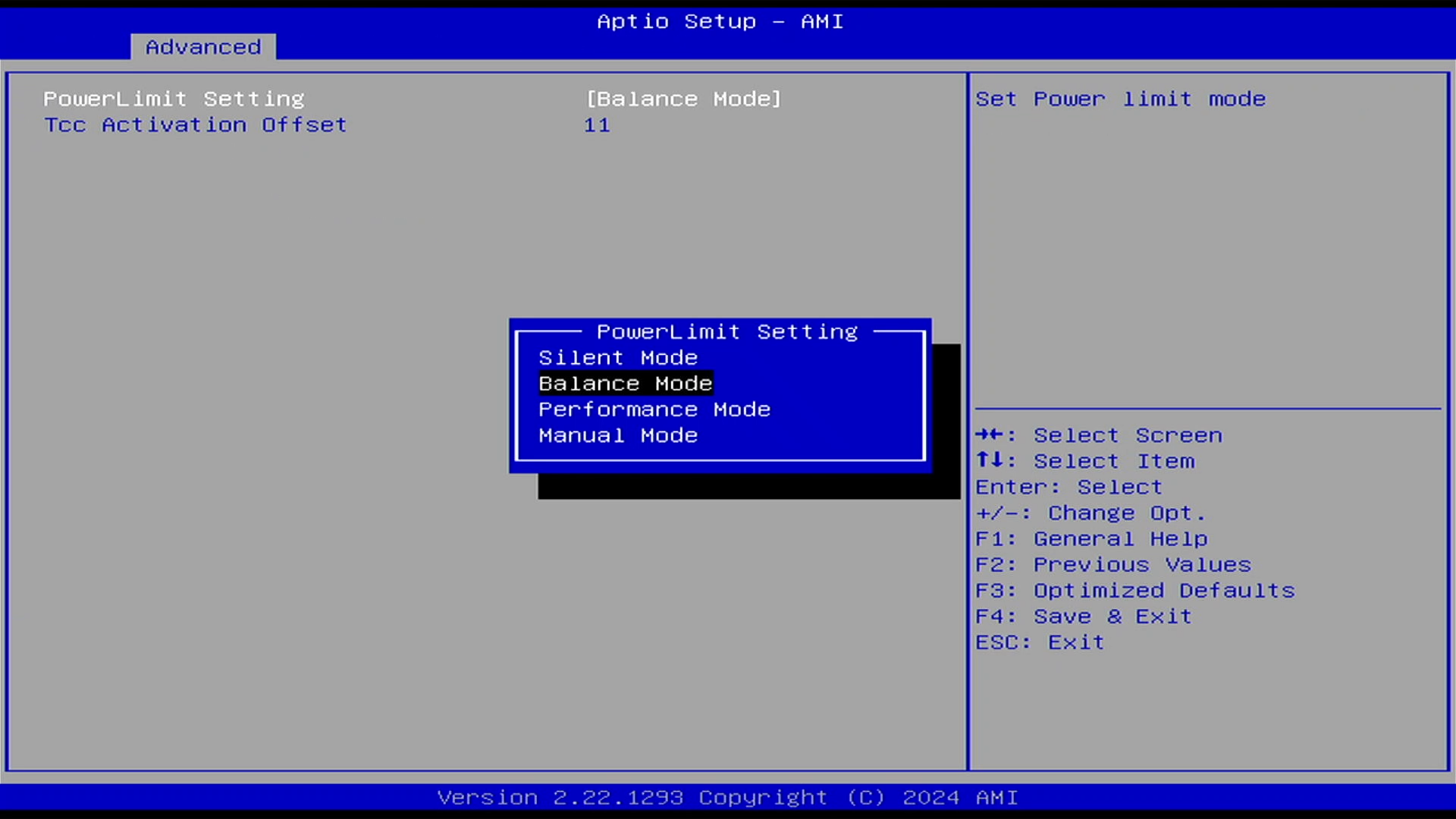Click the Aptio Setup - AMI title
The image size is (1456, 819).
(x=720, y=21)
